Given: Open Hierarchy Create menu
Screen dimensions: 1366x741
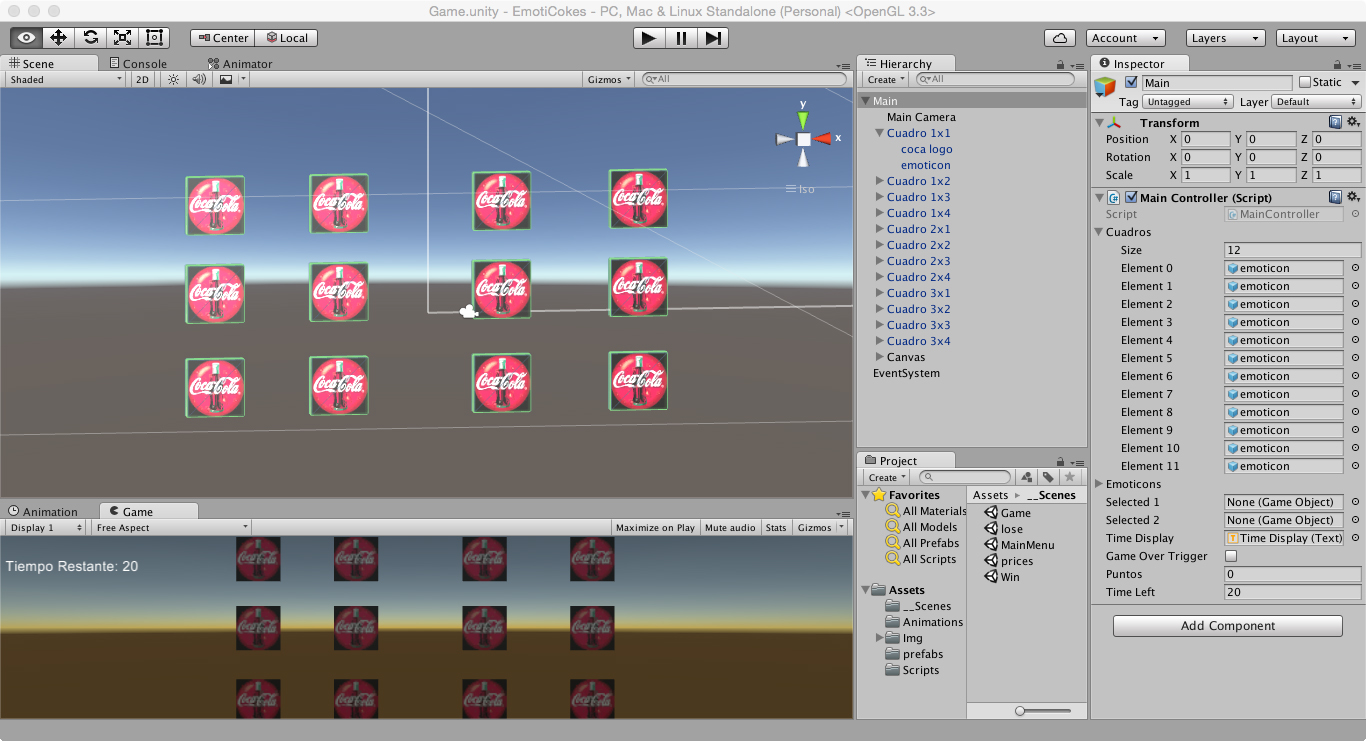Looking at the screenshot, I should 886,79.
